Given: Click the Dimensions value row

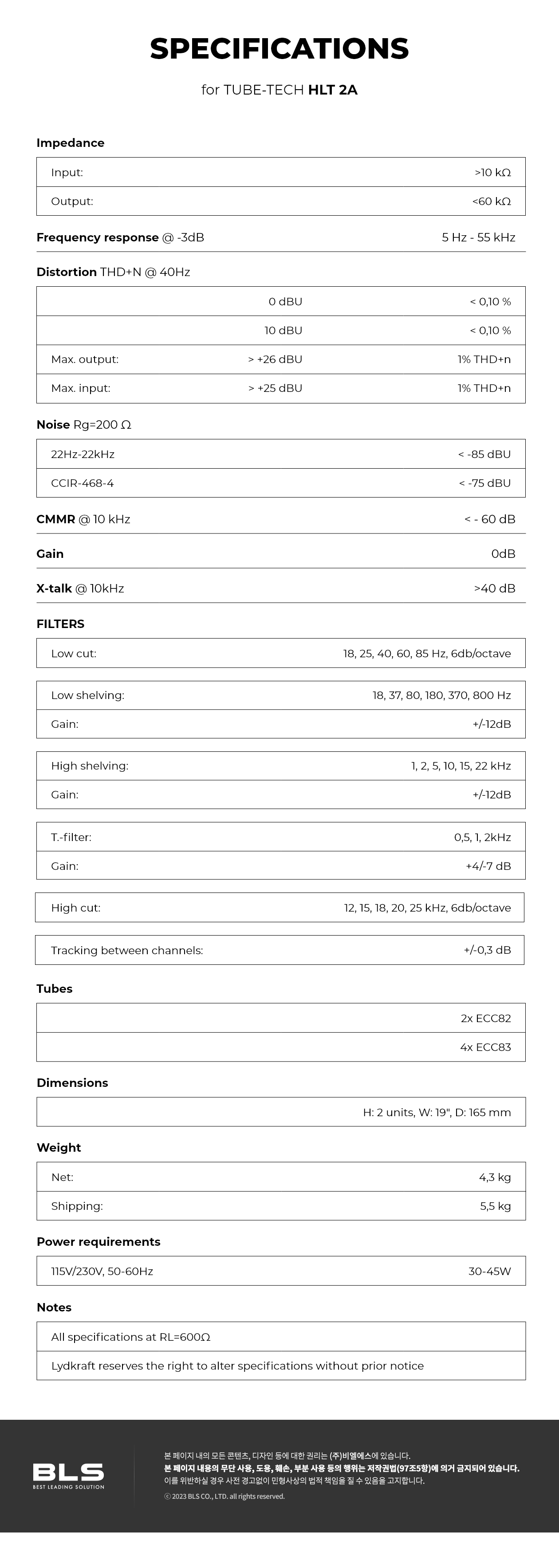Looking at the screenshot, I should 280,1112.
